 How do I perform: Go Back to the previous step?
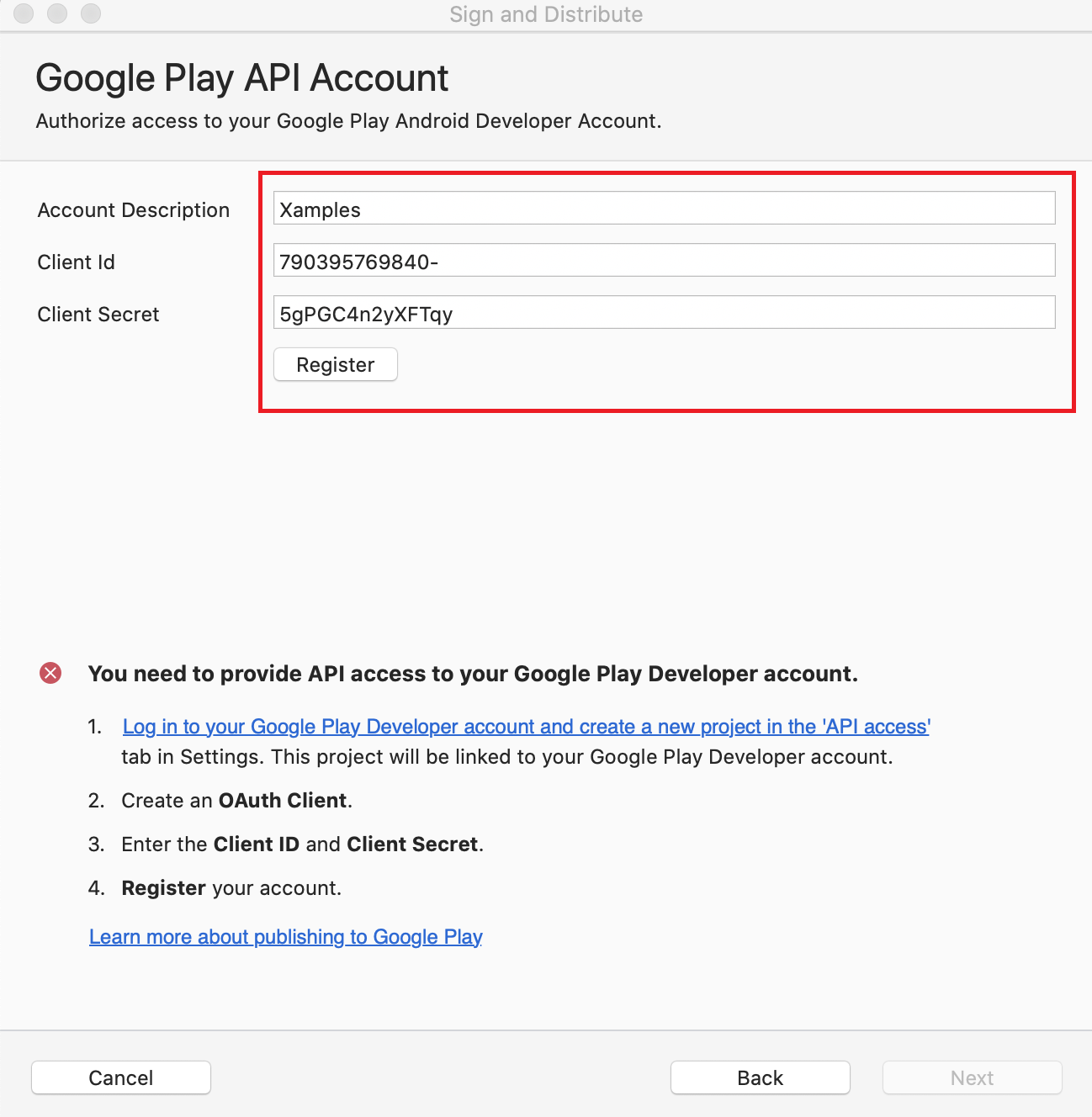coord(761,1078)
